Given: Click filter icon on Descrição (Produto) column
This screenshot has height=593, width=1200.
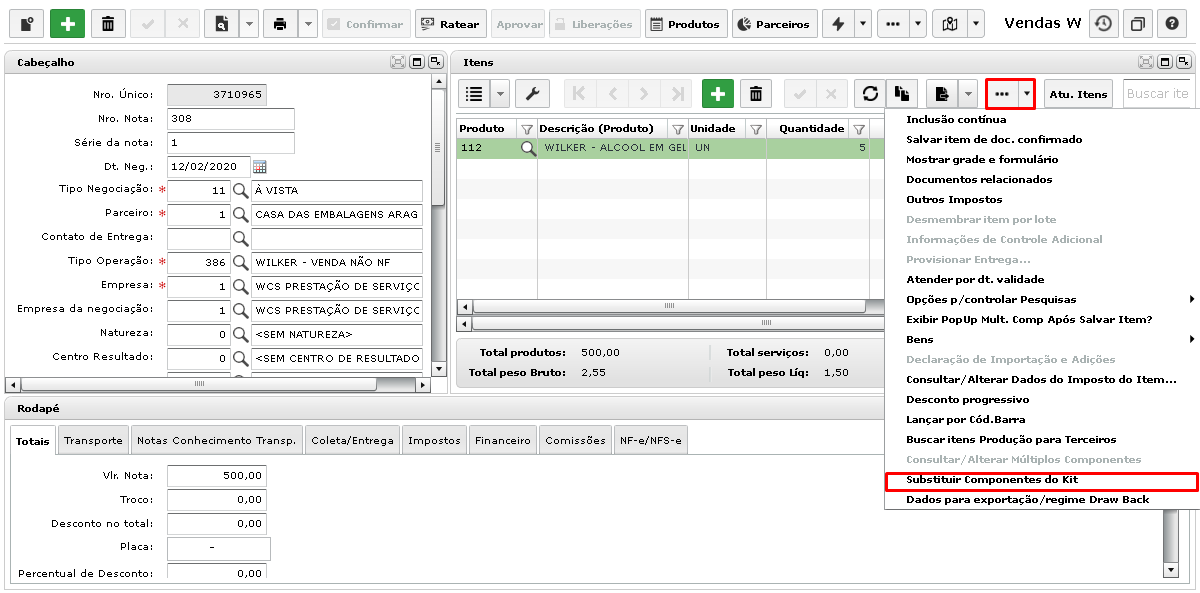Looking at the screenshot, I should click(x=677, y=129).
